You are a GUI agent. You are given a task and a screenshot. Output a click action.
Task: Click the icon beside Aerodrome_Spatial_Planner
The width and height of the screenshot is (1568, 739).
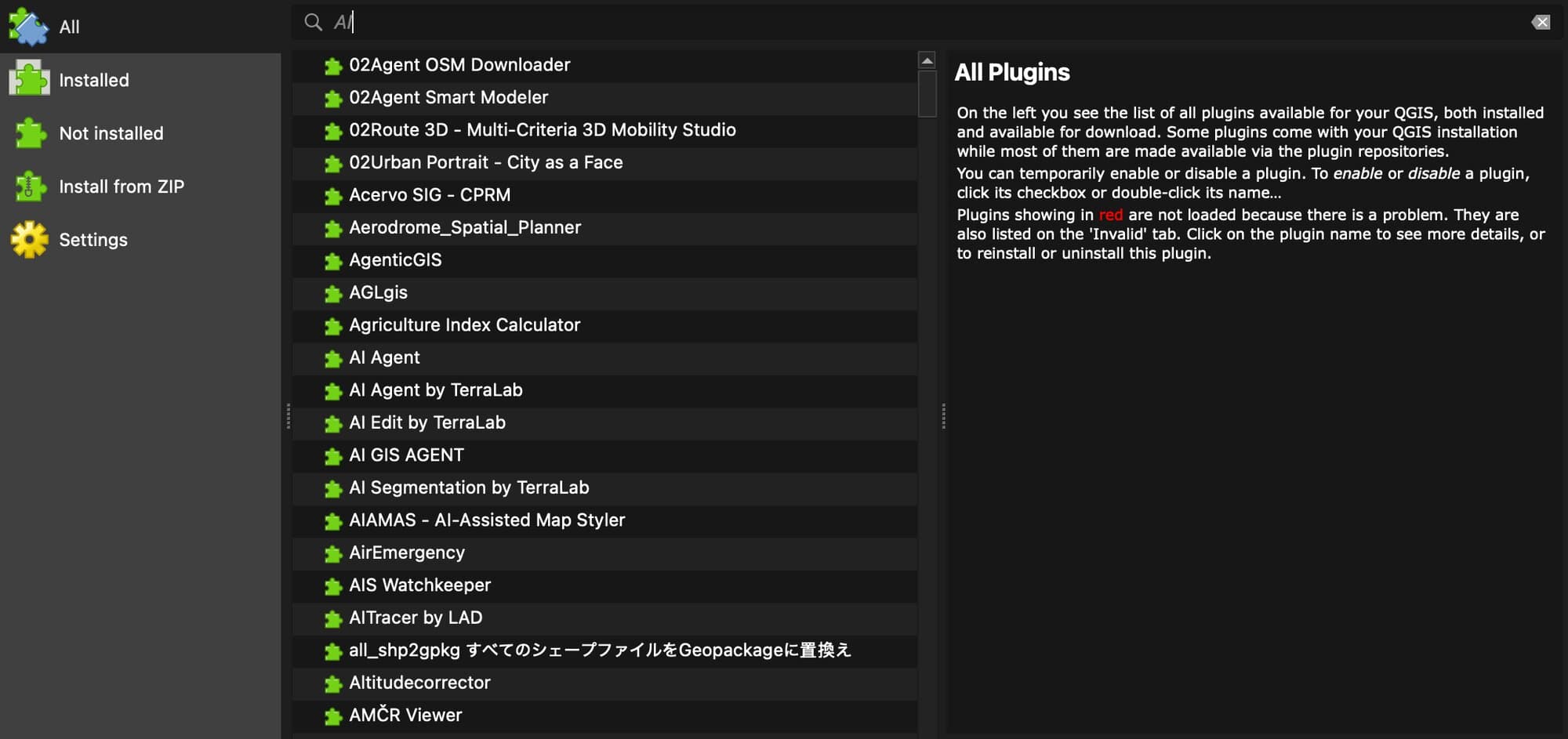pyautogui.click(x=333, y=229)
